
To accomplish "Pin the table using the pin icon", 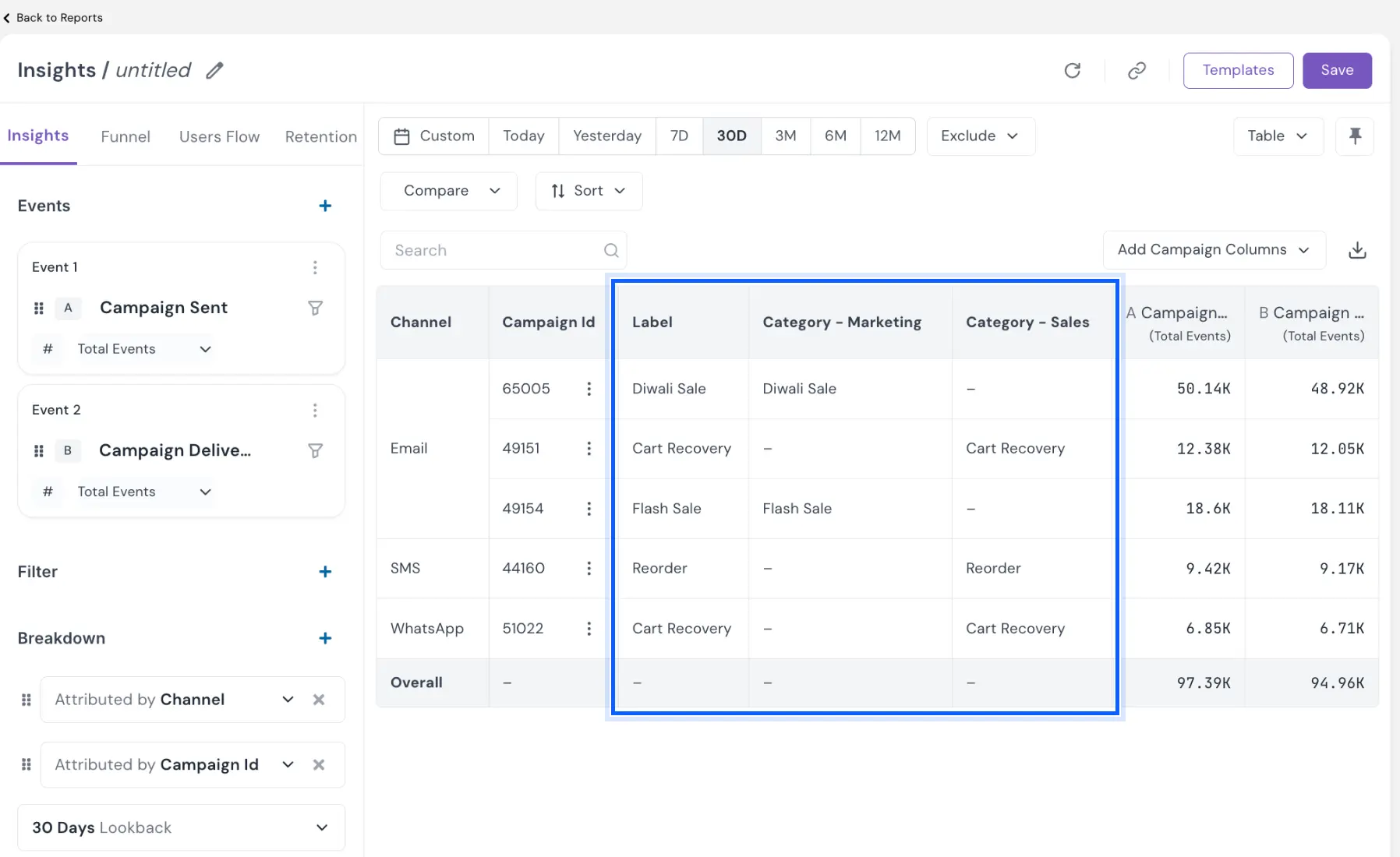I will 1355,136.
